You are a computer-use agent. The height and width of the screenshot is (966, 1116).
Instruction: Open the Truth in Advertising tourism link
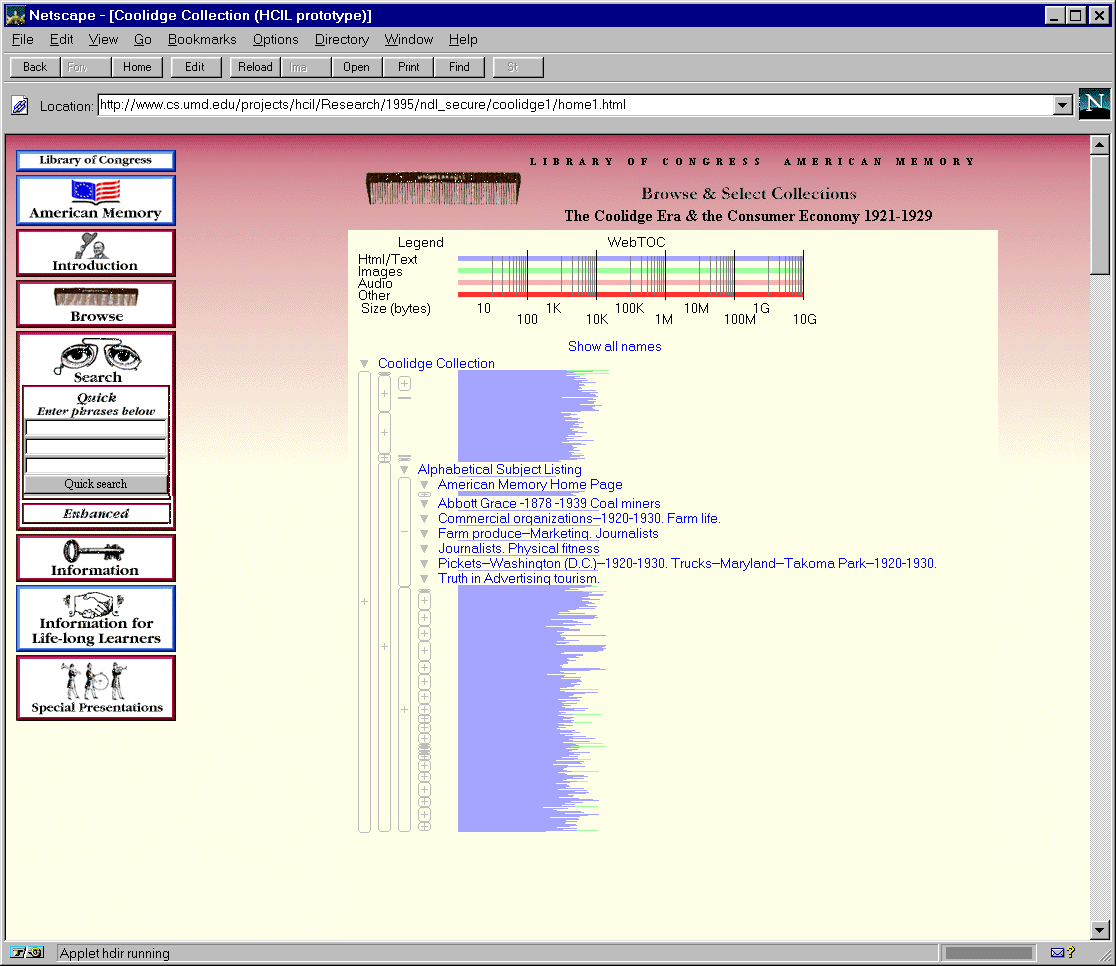518,579
